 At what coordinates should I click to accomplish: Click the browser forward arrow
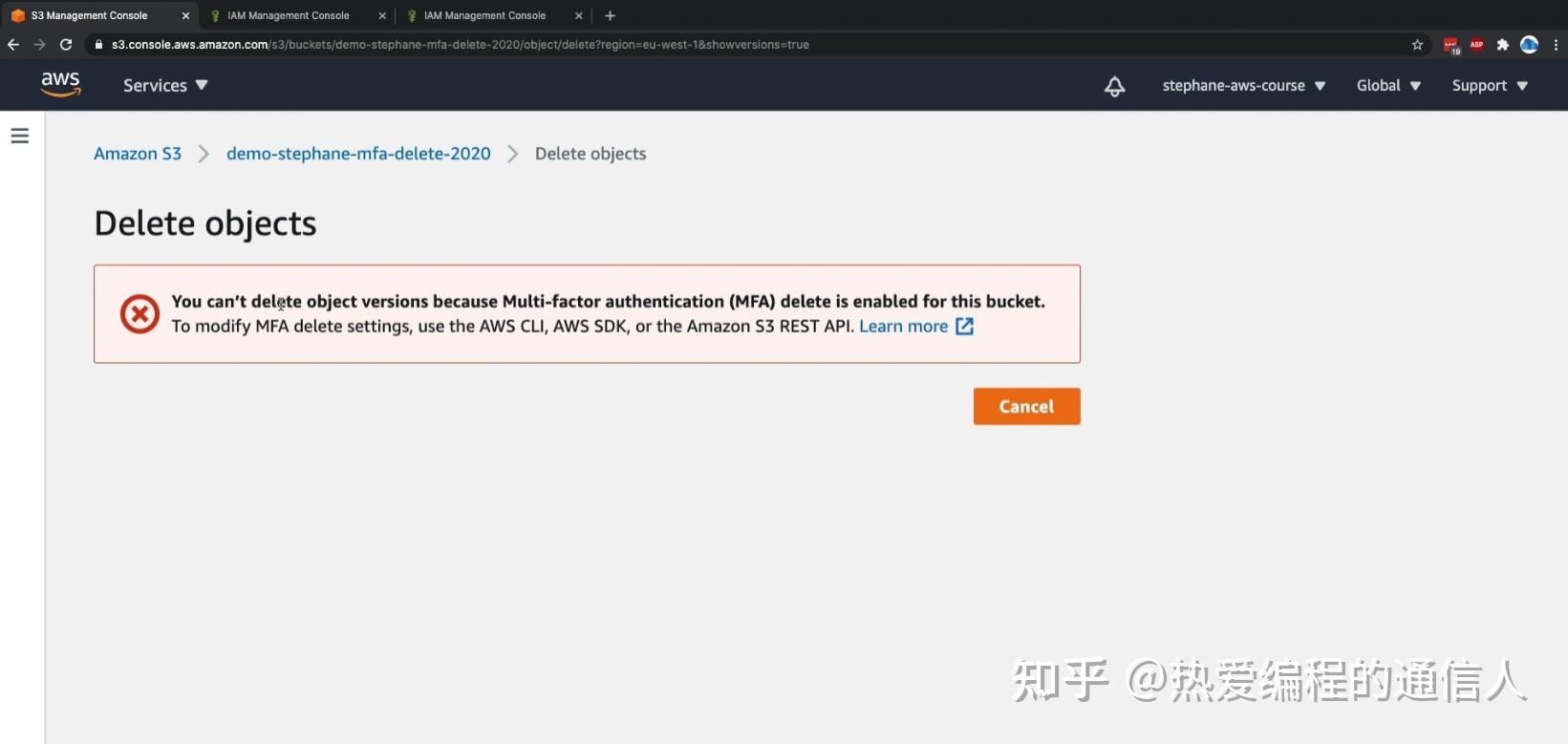(39, 44)
